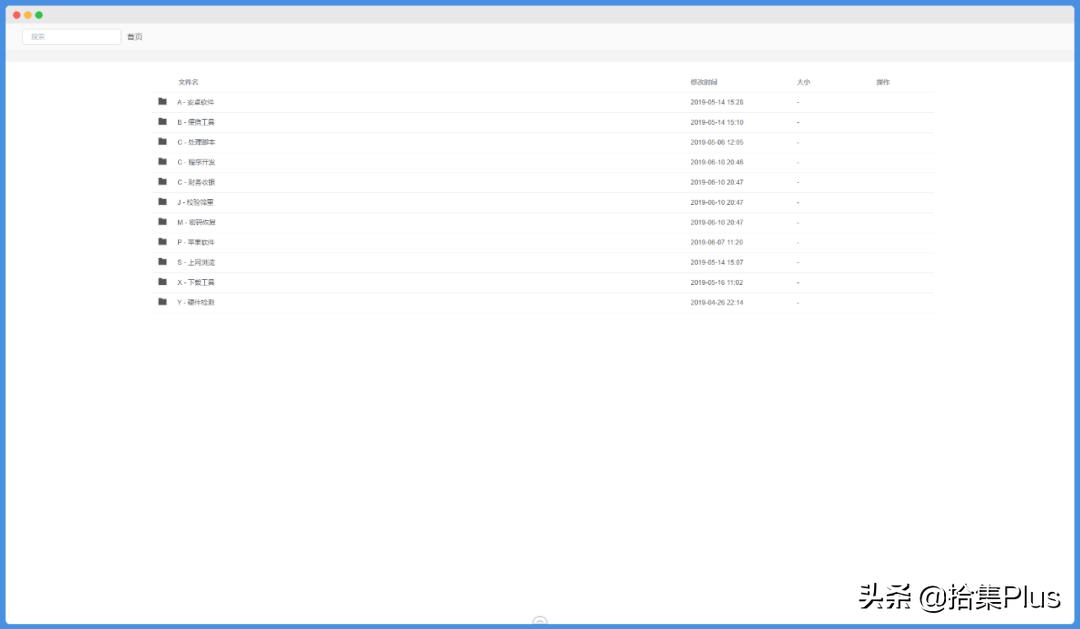Go to the 首页 home link
This screenshot has width=1080, height=629.
(134, 37)
